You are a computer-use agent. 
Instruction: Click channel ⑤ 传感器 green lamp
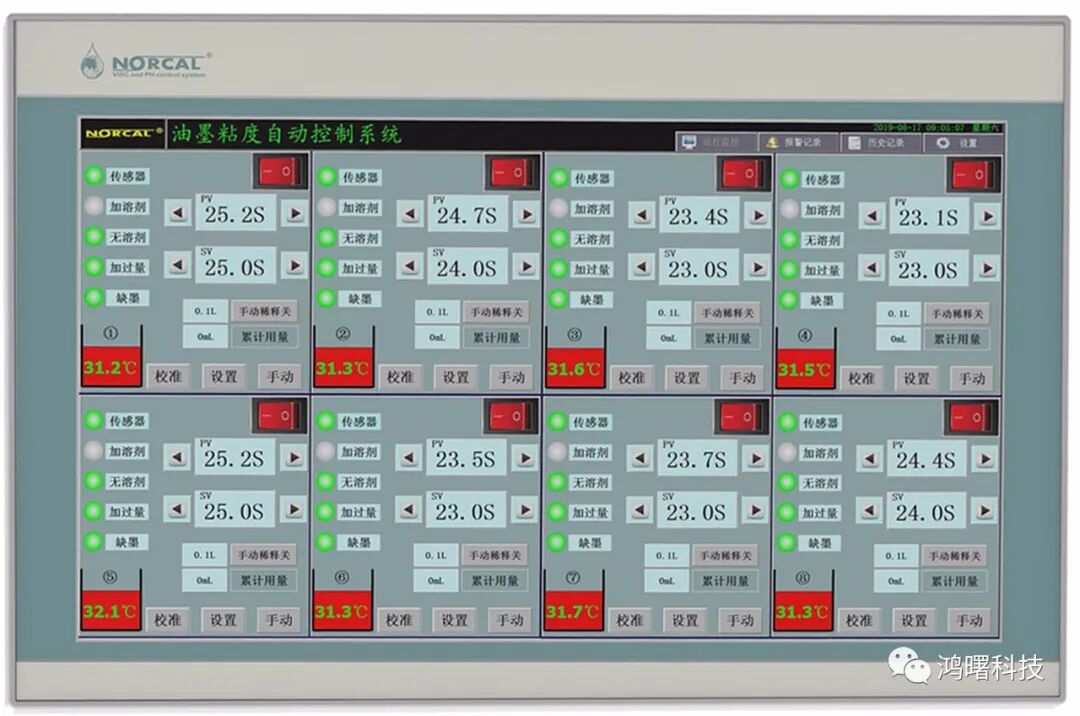[x=93, y=420]
